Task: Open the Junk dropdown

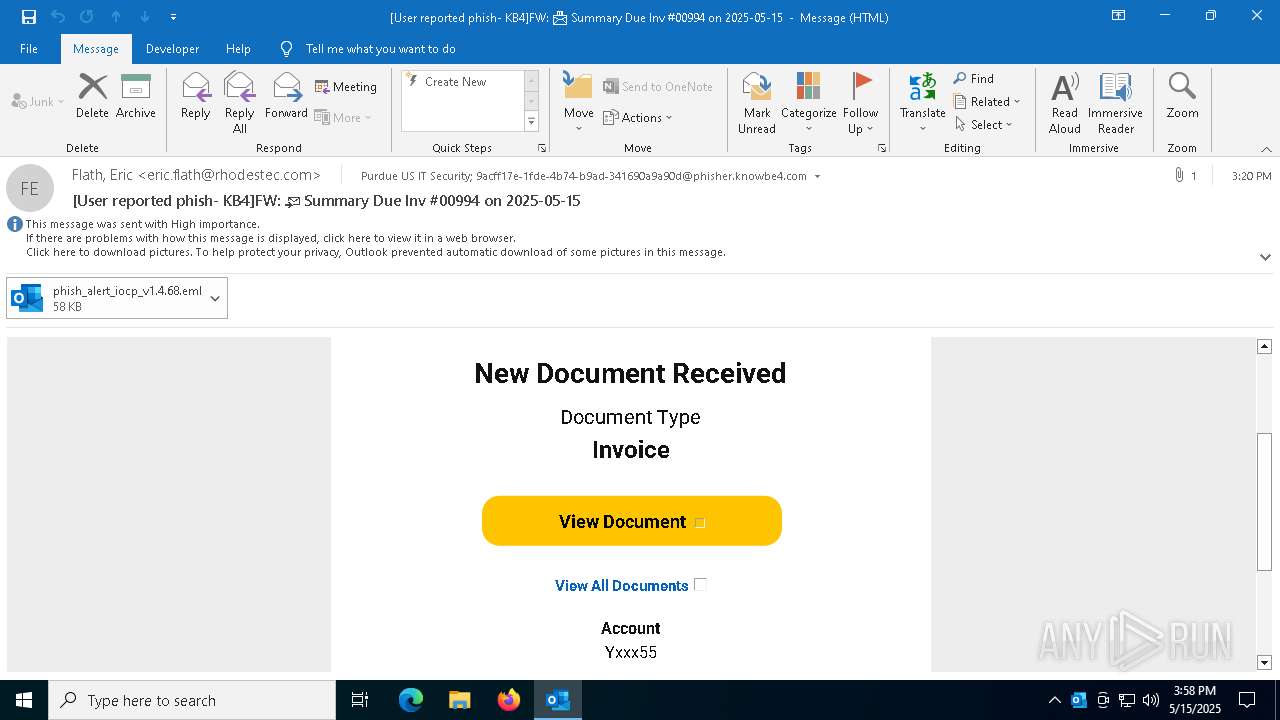Action: pyautogui.click(x=38, y=101)
